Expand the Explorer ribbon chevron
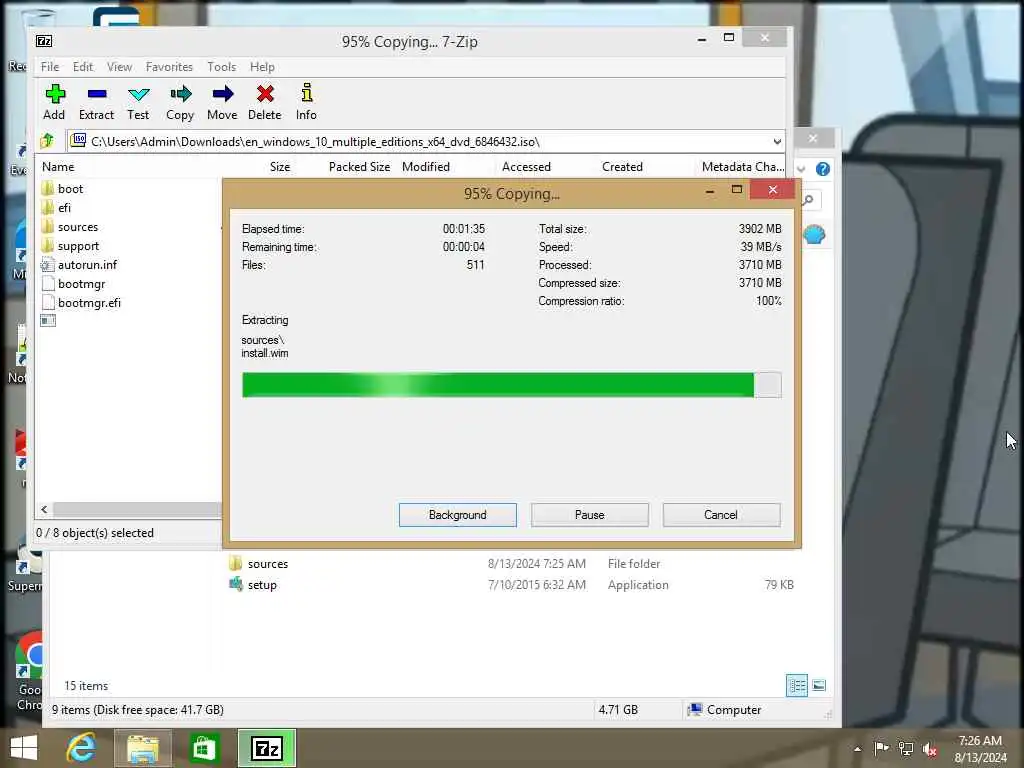Image resolution: width=1024 pixels, height=768 pixels. pos(801,170)
